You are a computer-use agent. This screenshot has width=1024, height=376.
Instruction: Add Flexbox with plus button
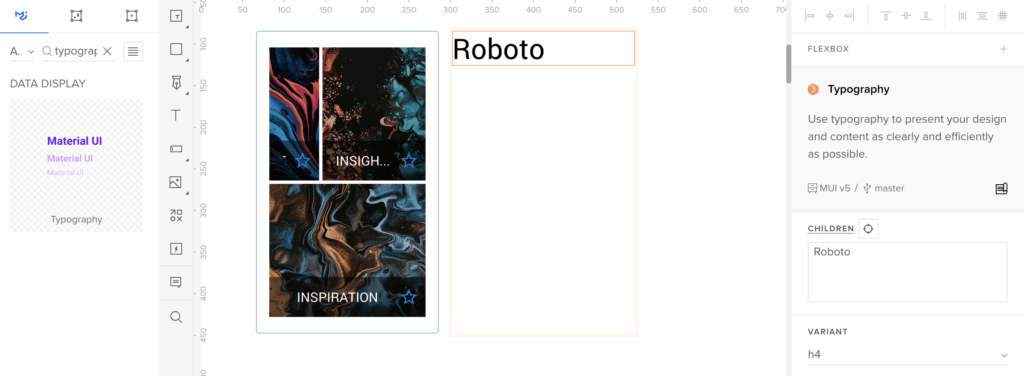point(1003,49)
